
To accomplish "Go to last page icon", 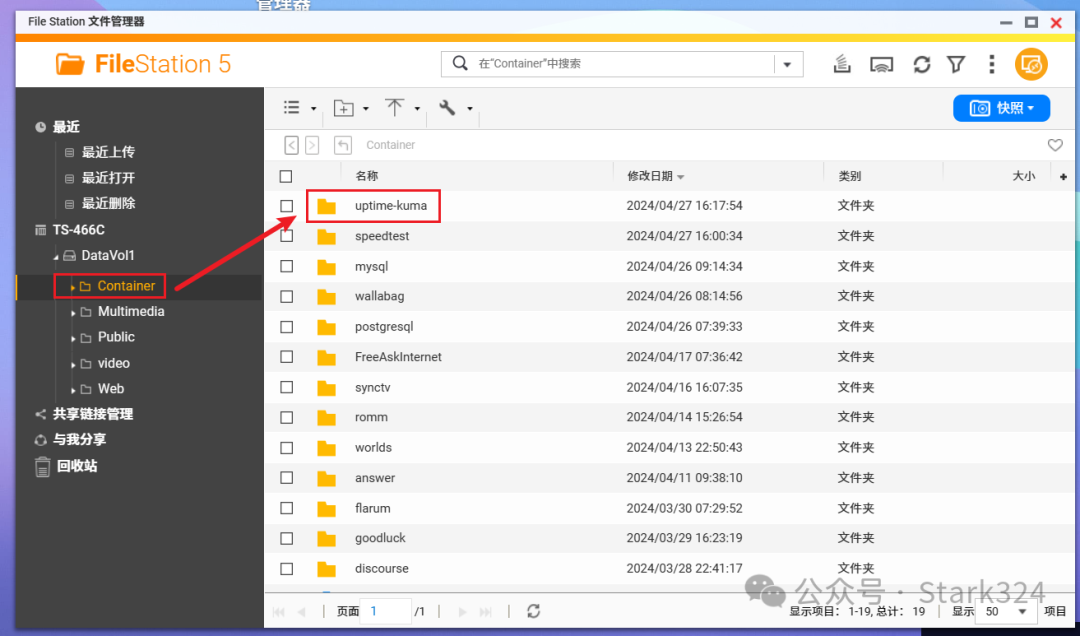I will click(x=486, y=612).
